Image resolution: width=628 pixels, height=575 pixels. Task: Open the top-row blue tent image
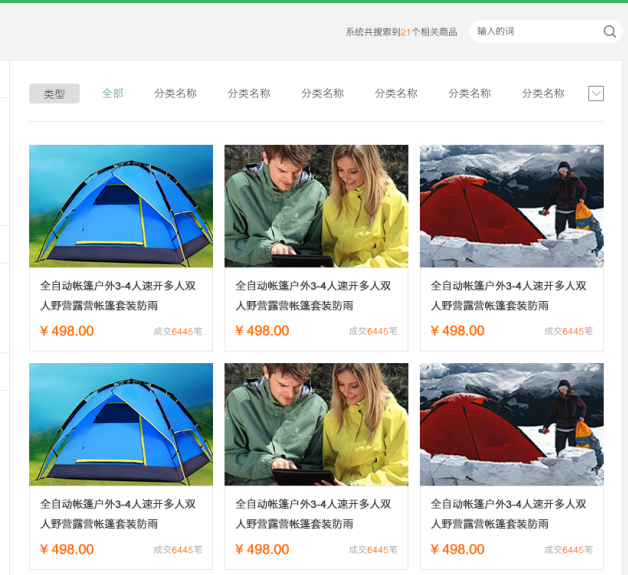121,206
